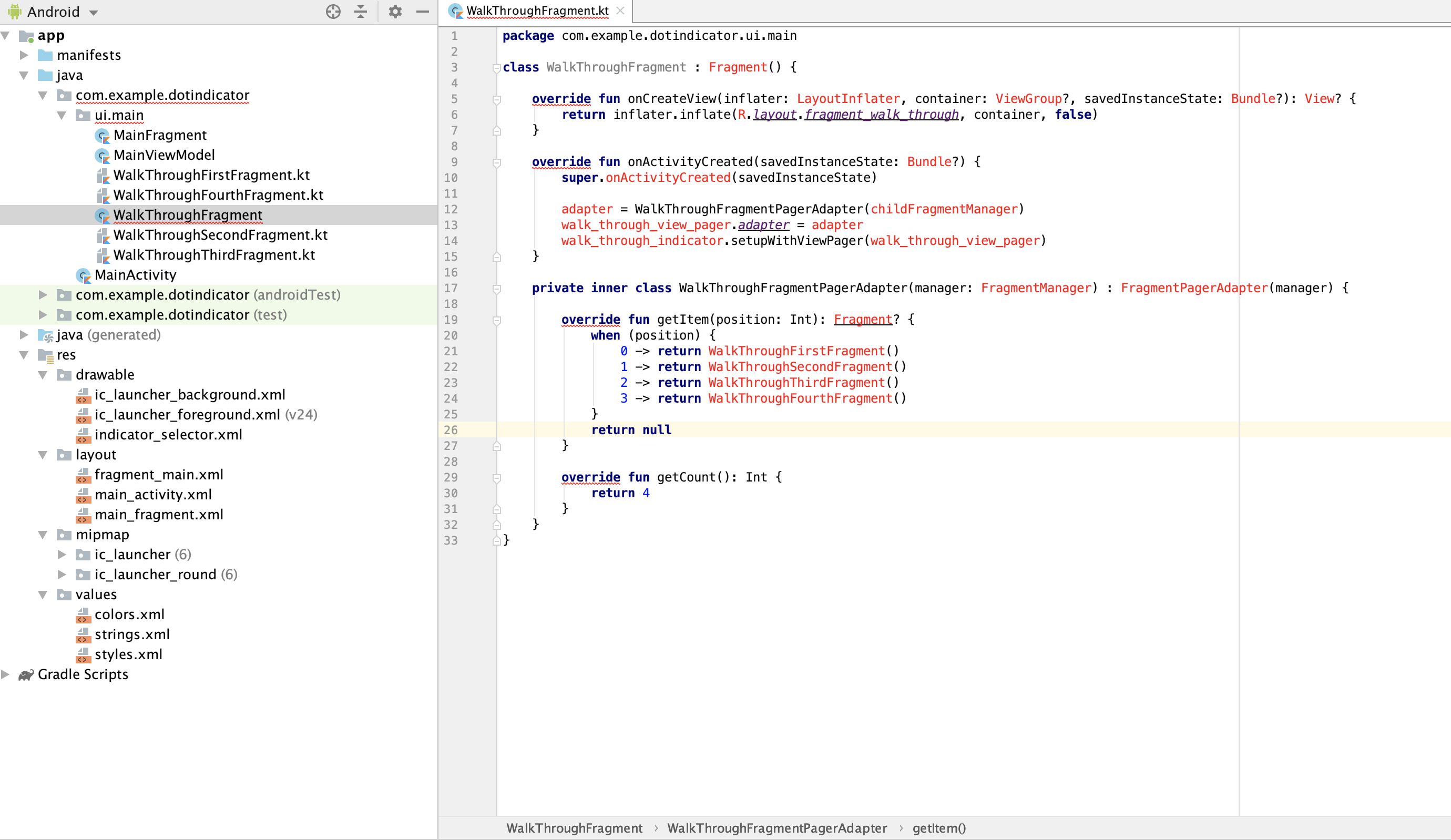The width and height of the screenshot is (1451, 840).
Task: Toggle fold marker for getCount function
Action: [496, 478]
